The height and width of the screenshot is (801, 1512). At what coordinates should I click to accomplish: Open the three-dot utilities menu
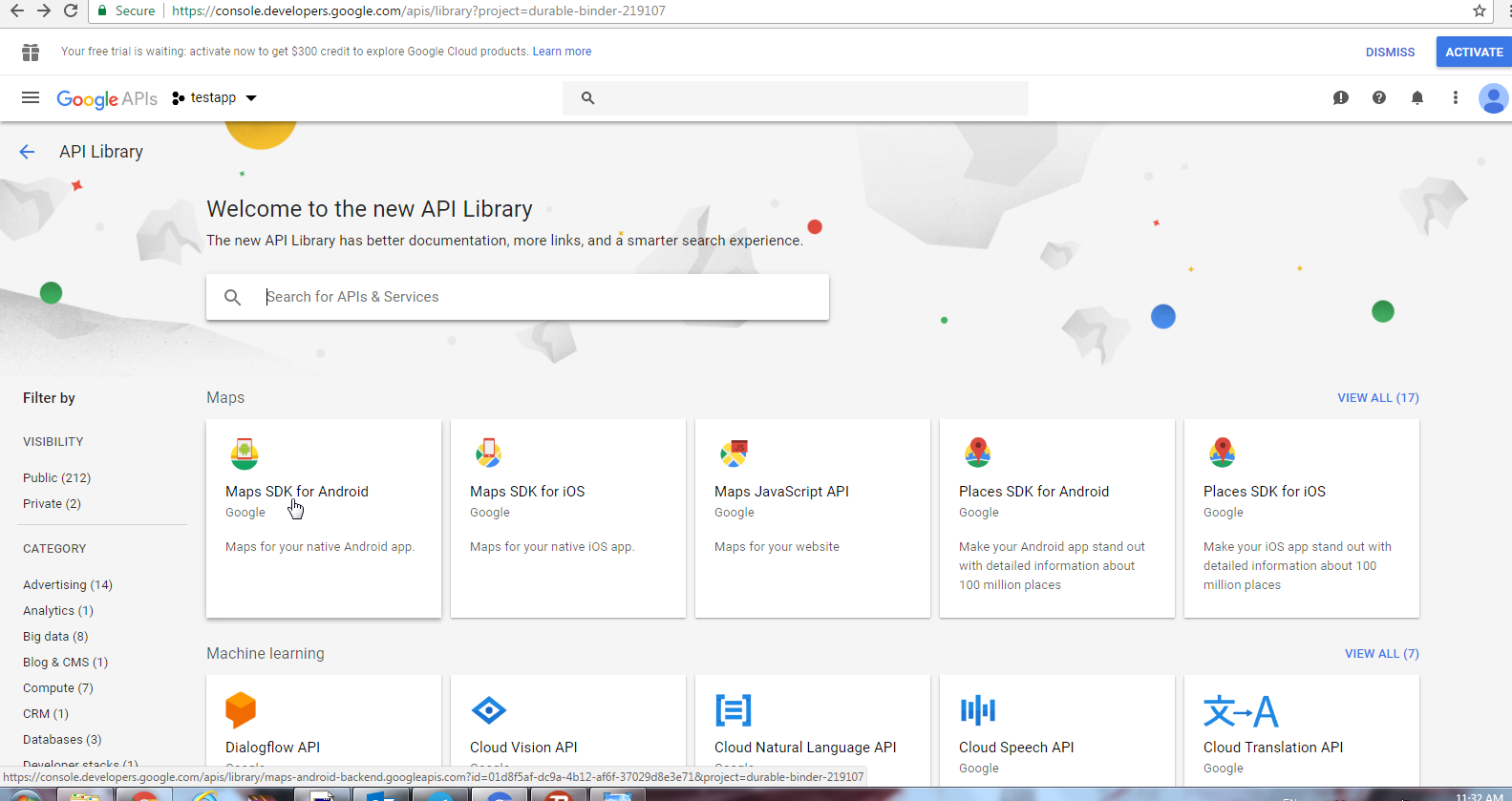point(1456,97)
